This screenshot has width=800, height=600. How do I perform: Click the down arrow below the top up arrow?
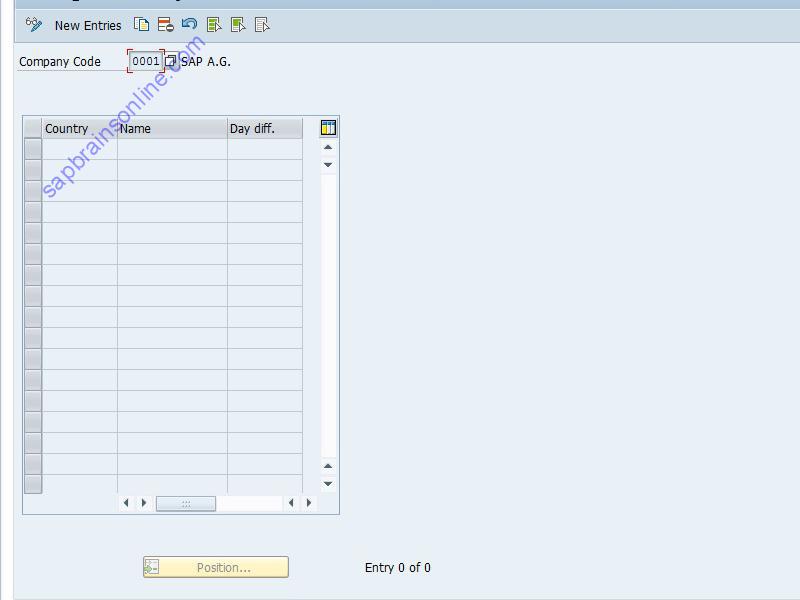(328, 165)
